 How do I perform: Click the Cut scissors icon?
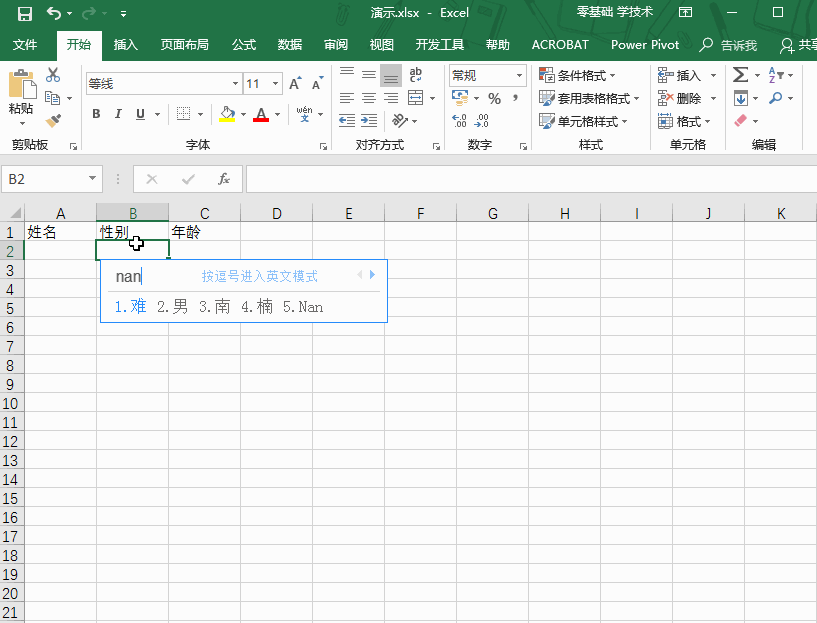pos(53,74)
